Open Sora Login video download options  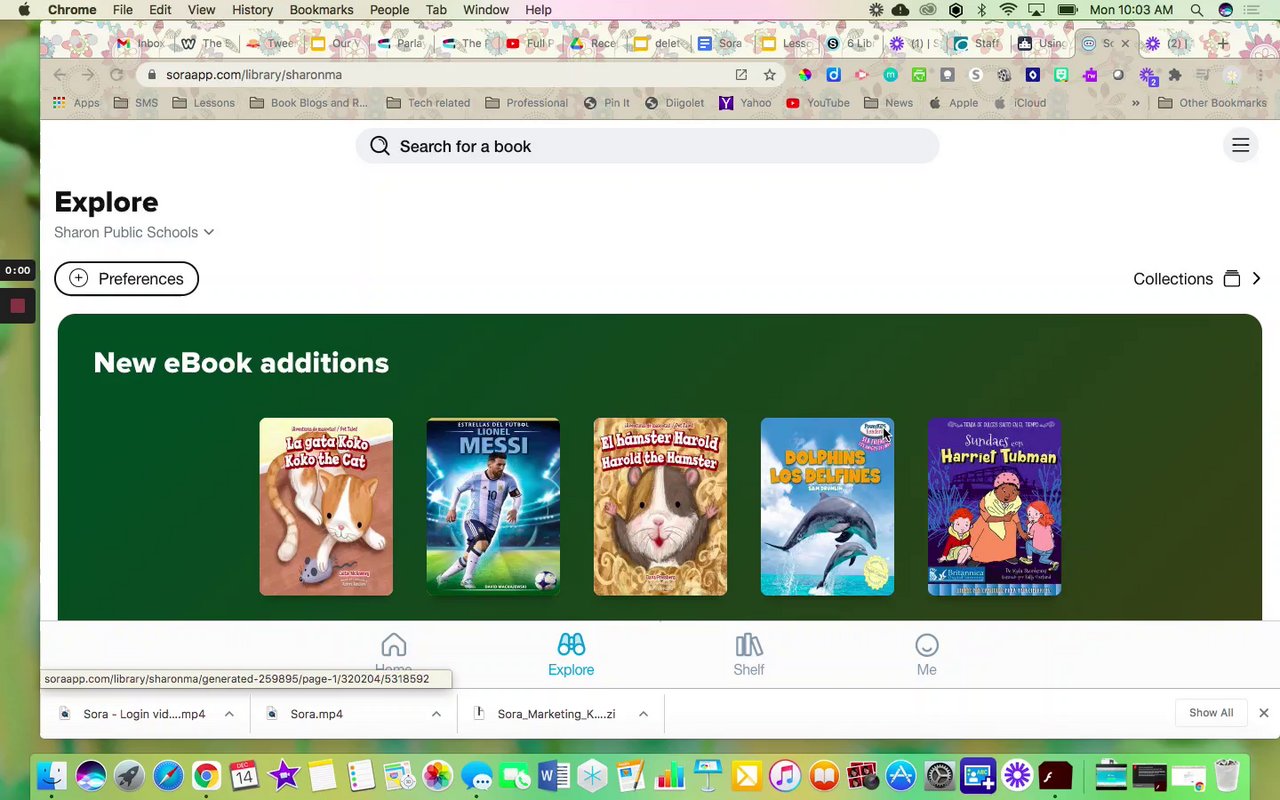(229, 714)
